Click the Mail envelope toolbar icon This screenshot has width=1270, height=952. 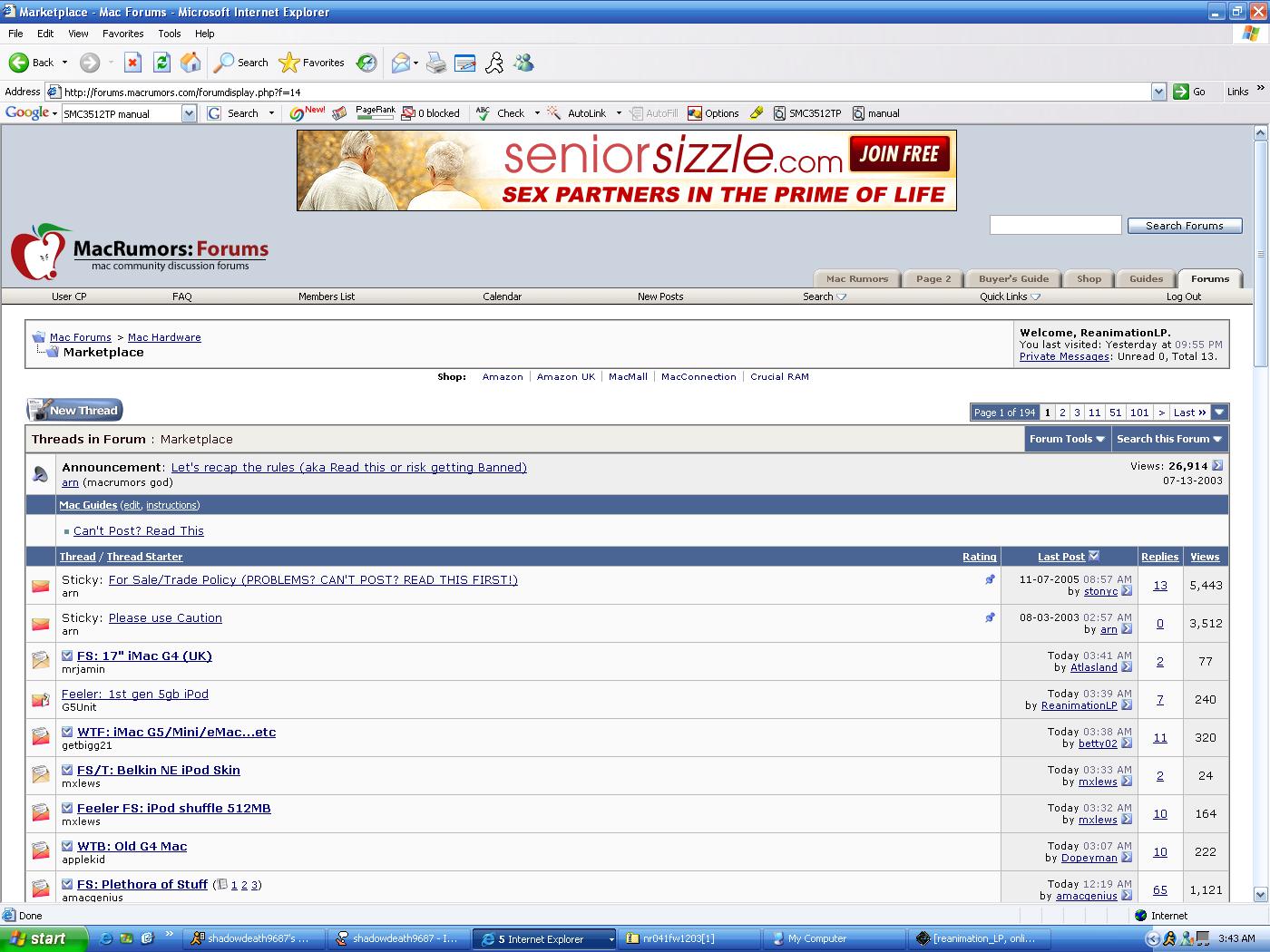[400, 63]
